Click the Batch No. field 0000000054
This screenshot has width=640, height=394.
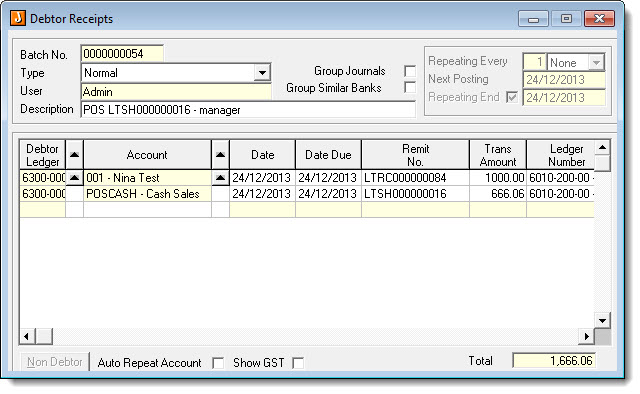122,54
